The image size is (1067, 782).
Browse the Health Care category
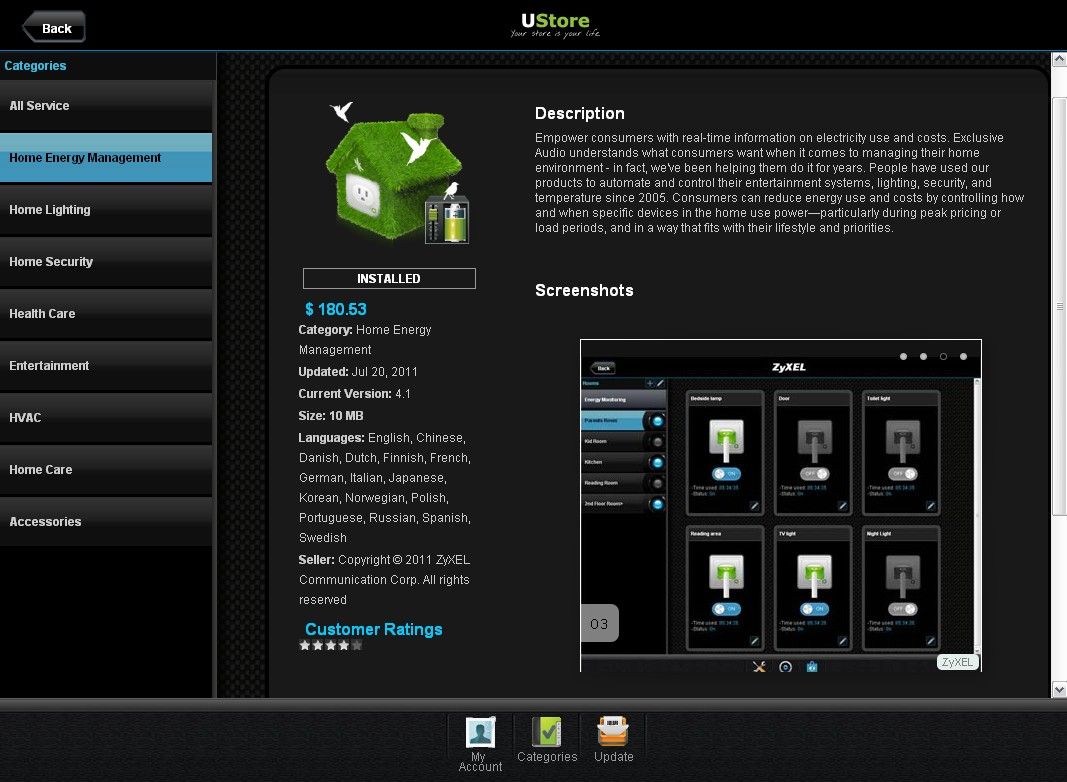106,314
